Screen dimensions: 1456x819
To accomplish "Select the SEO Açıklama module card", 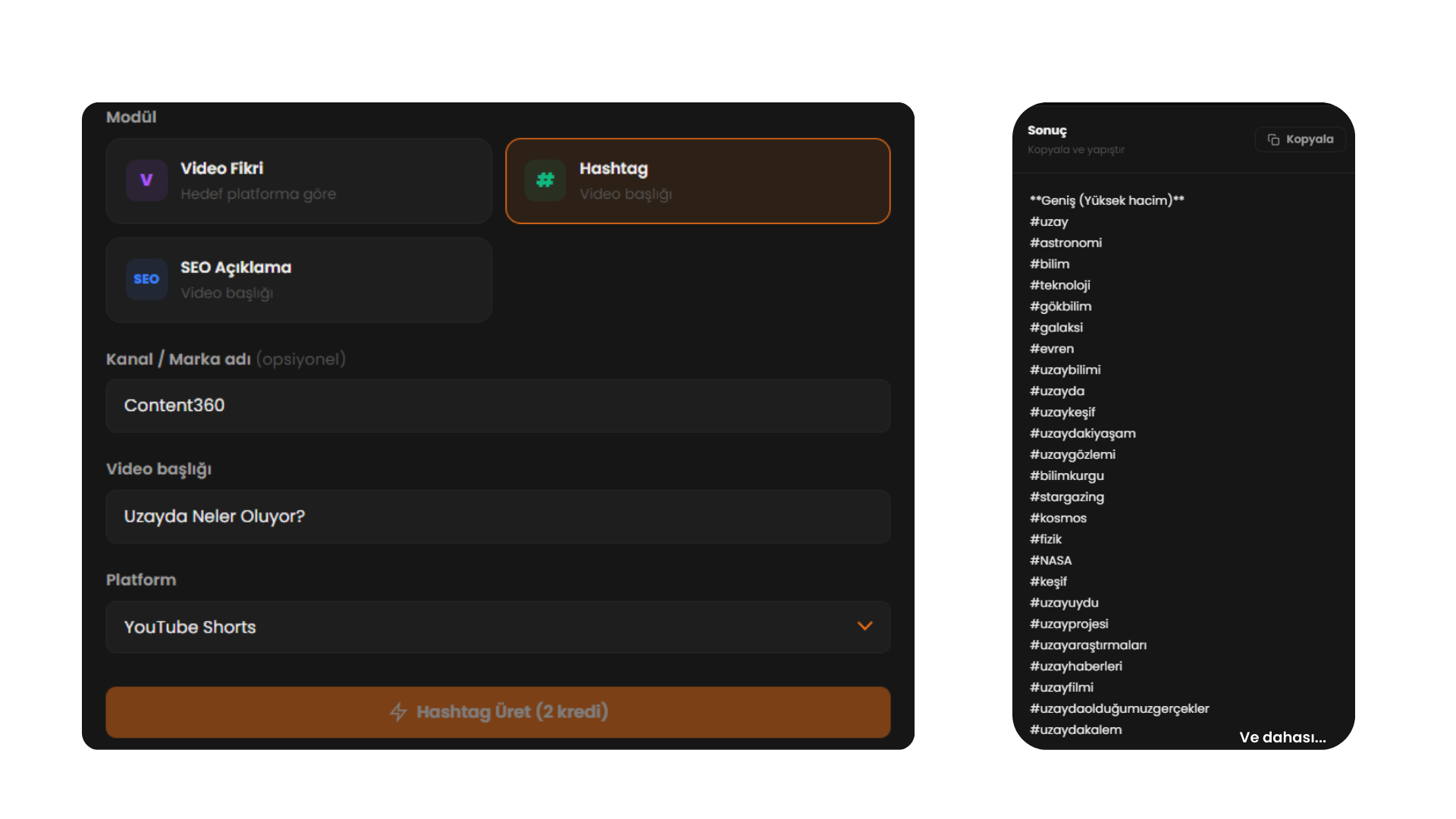I will pyautogui.click(x=299, y=279).
